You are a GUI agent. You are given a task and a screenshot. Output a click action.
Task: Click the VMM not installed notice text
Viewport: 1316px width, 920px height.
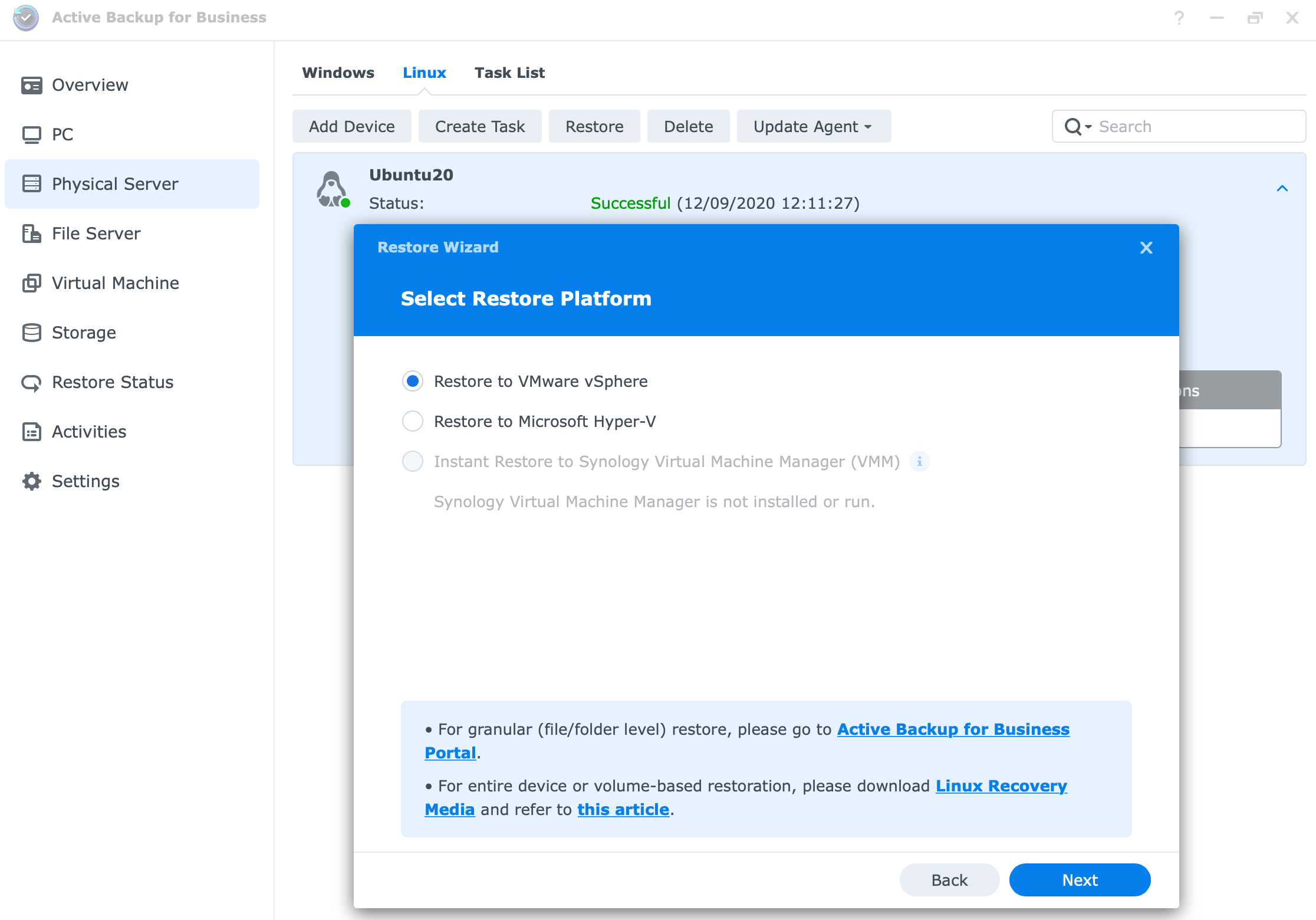(654, 502)
